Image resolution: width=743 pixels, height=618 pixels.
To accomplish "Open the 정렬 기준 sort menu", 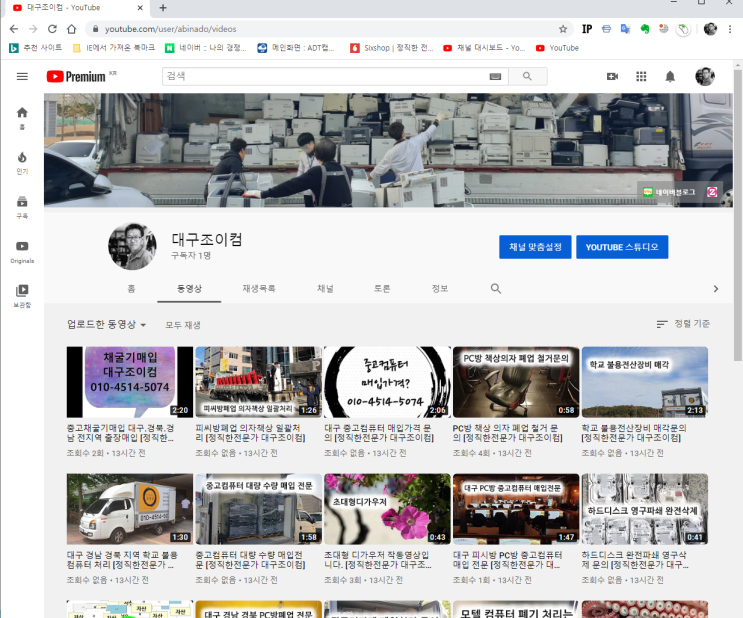I will click(683, 324).
